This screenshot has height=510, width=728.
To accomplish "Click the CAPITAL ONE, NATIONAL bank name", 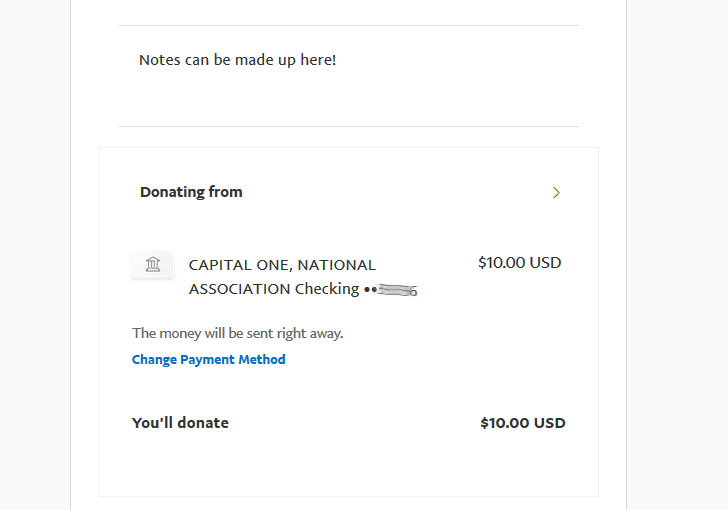I will point(282,265).
